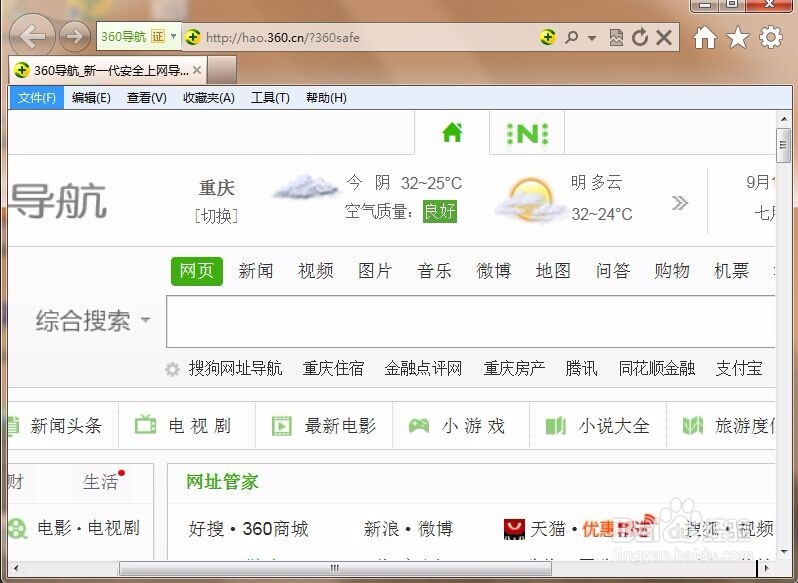This screenshot has height=583, width=798.
Task: Switch city via [切换] link
Action: pos(217,216)
